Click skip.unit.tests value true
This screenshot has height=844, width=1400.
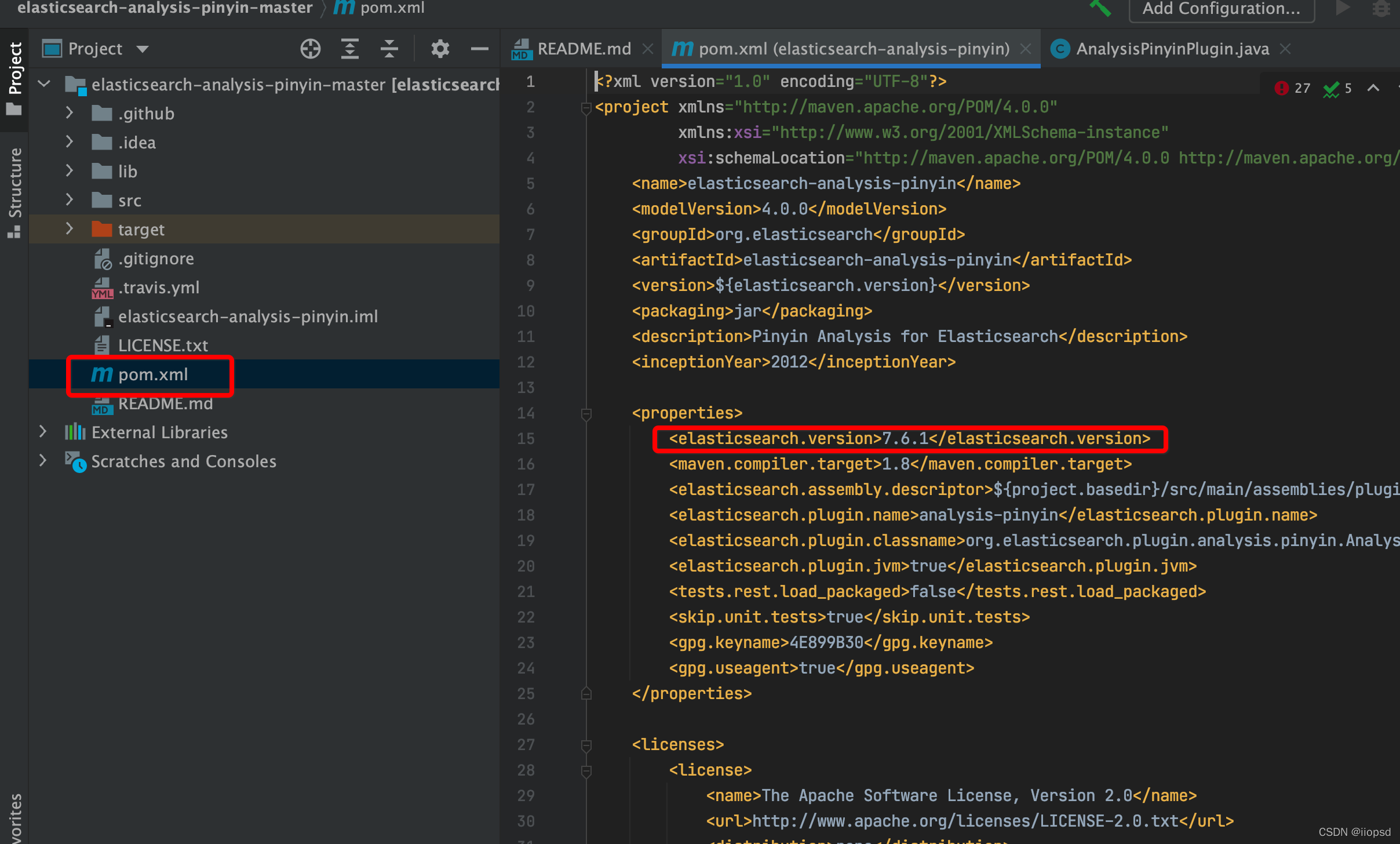click(845, 617)
